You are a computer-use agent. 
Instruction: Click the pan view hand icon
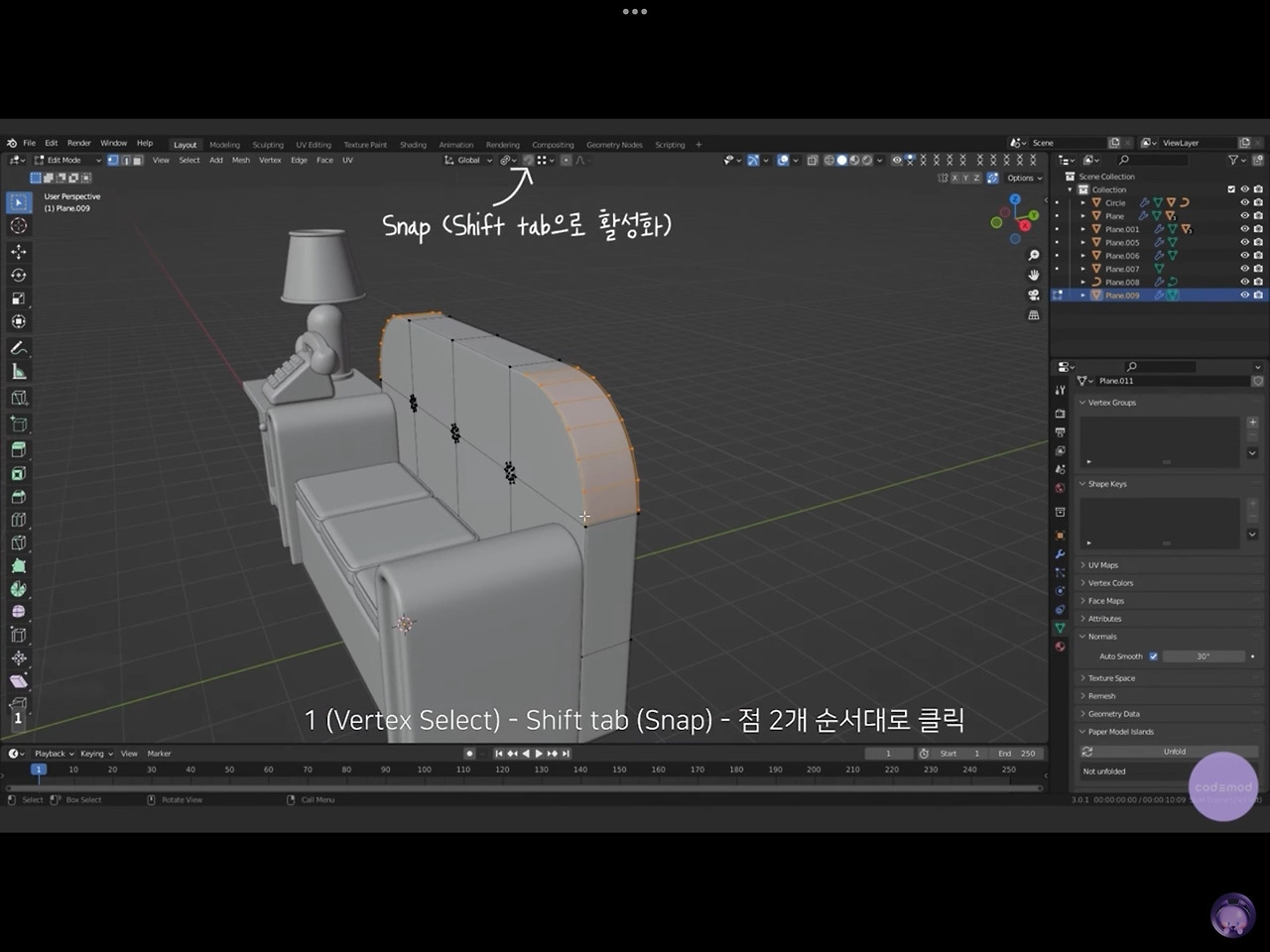coord(1034,275)
